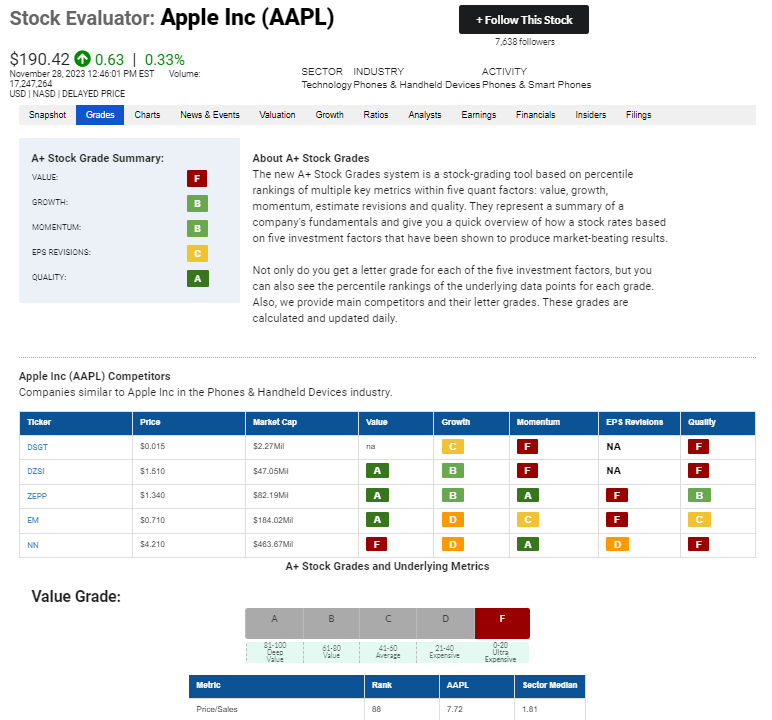Click the Ticker column header

tap(76, 423)
